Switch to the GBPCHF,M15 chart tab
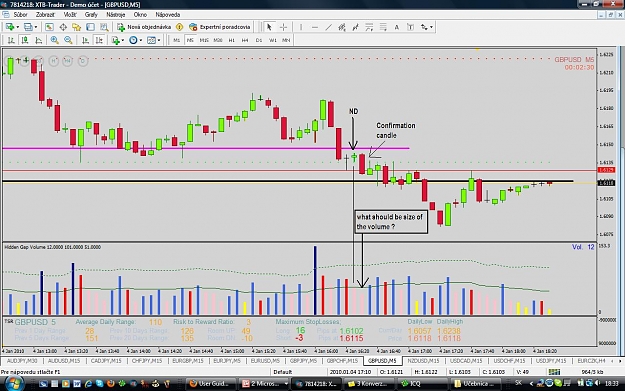 click(x=342, y=361)
